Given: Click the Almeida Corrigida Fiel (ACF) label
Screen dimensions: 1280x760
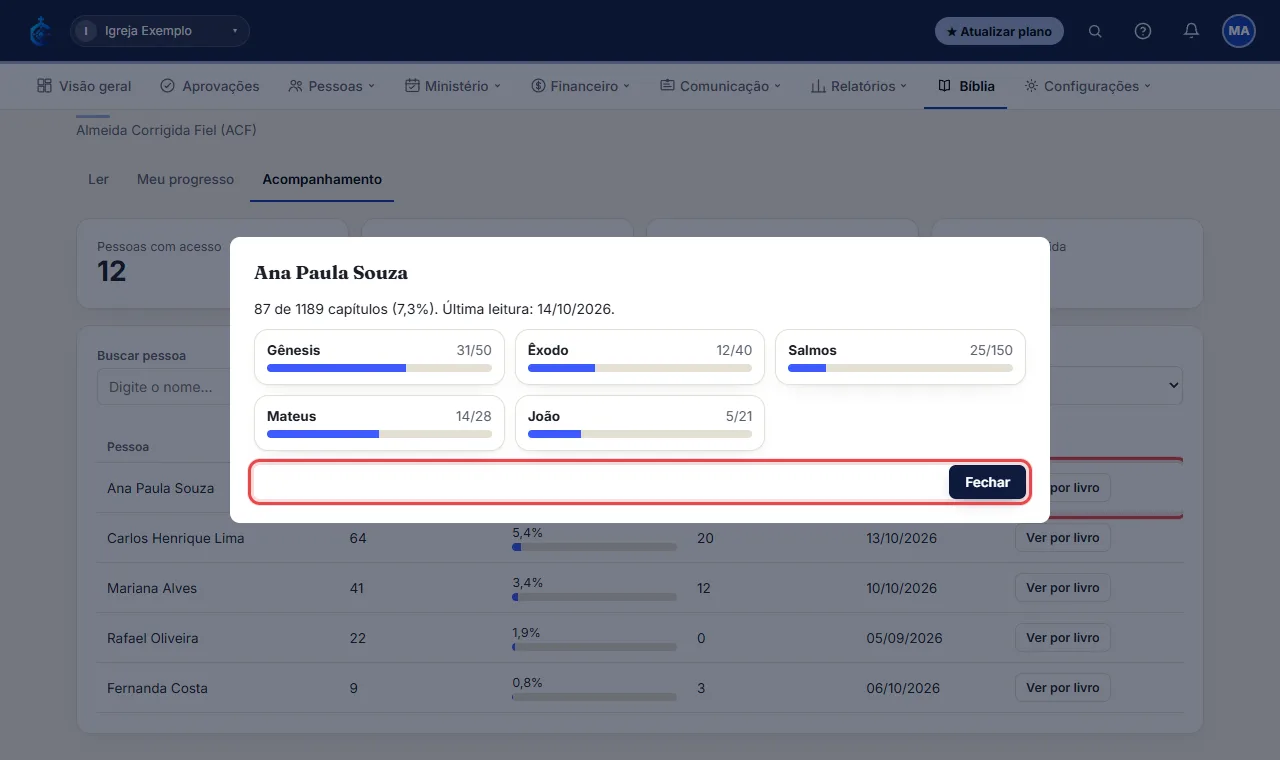Looking at the screenshot, I should pyautogui.click(x=167, y=130).
